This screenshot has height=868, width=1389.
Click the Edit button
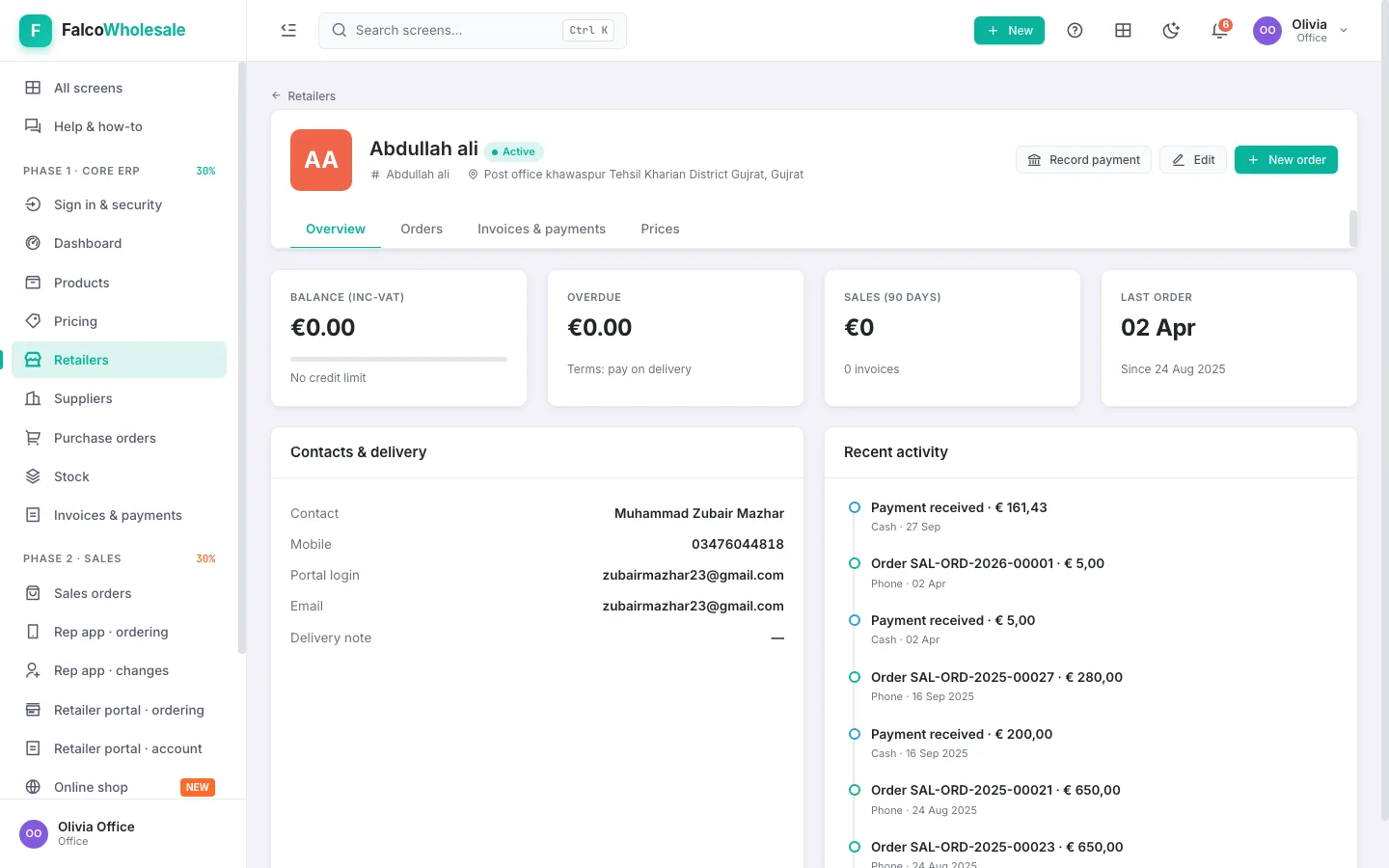pyautogui.click(x=1193, y=160)
